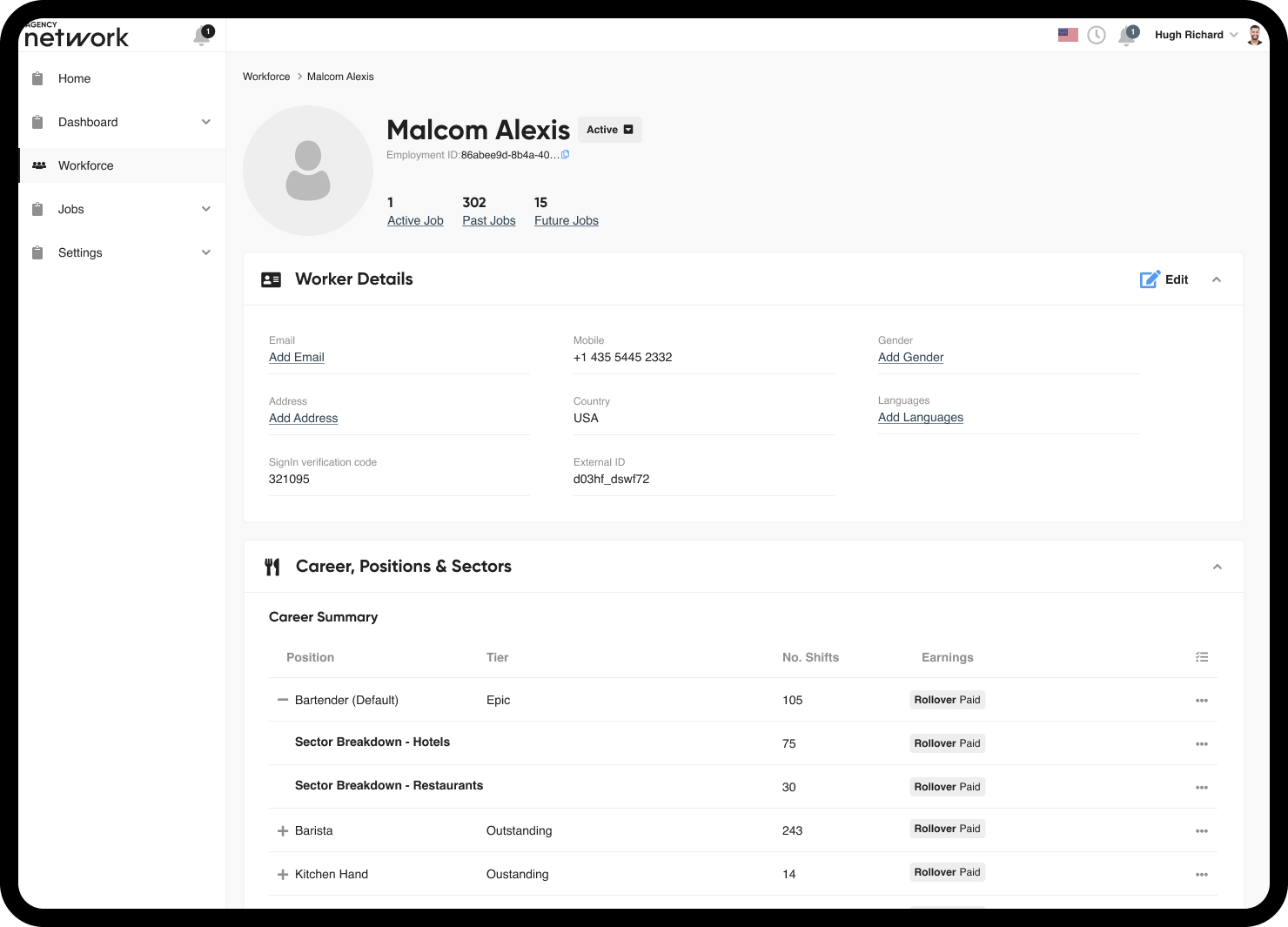Collapse the Worker Details section
1288x927 pixels.
click(1217, 279)
